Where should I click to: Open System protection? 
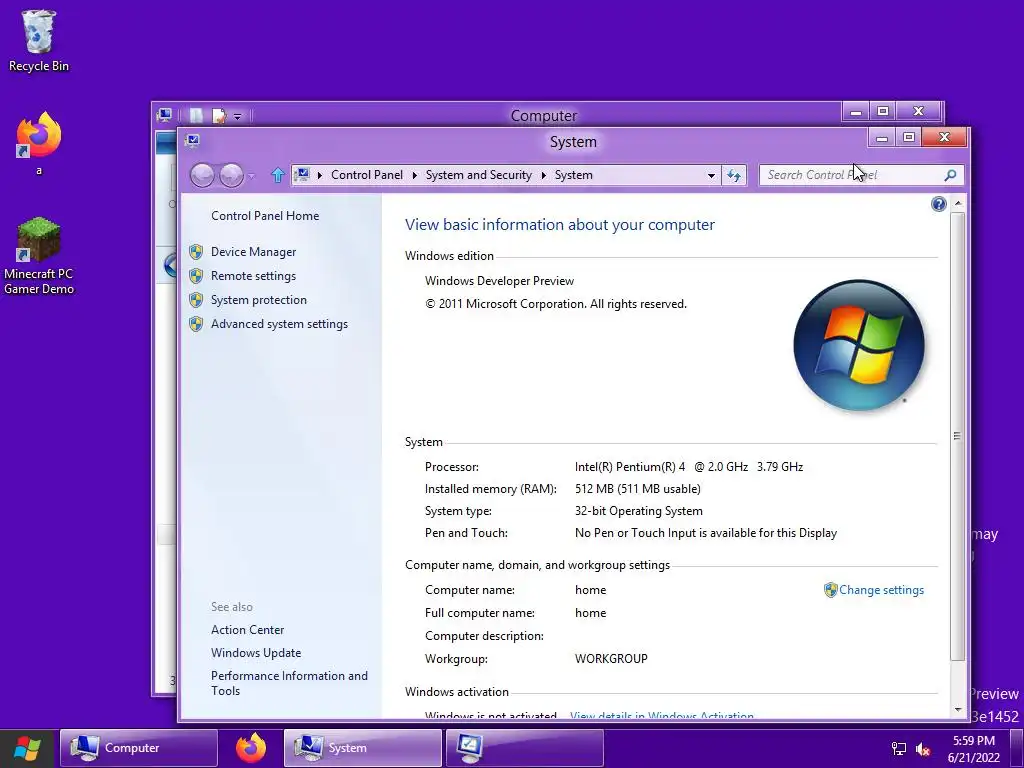[x=259, y=300]
